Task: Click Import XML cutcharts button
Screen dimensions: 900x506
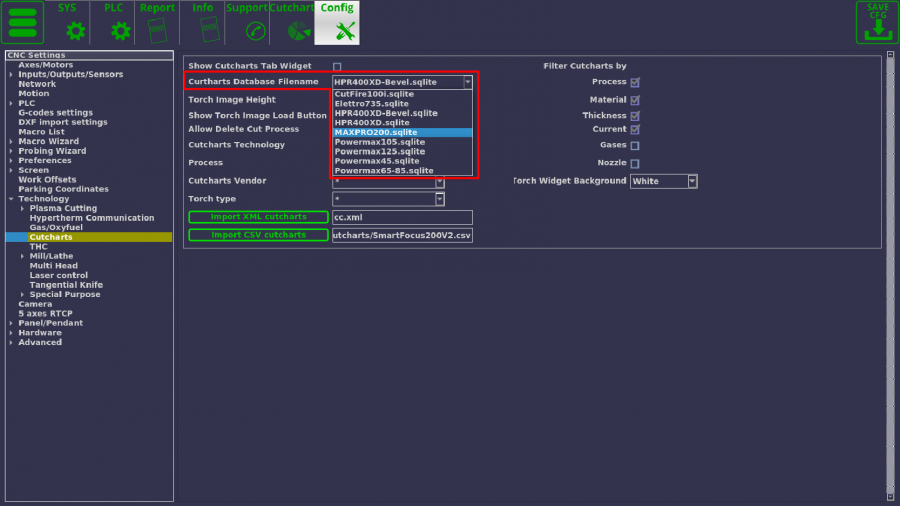Action: point(258,217)
